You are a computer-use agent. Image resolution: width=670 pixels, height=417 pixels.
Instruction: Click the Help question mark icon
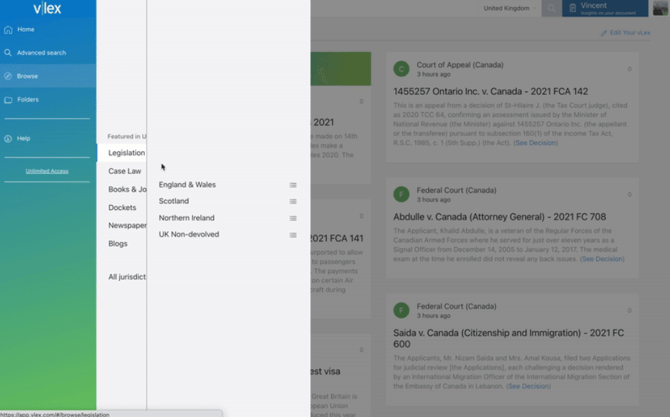tap(8, 138)
